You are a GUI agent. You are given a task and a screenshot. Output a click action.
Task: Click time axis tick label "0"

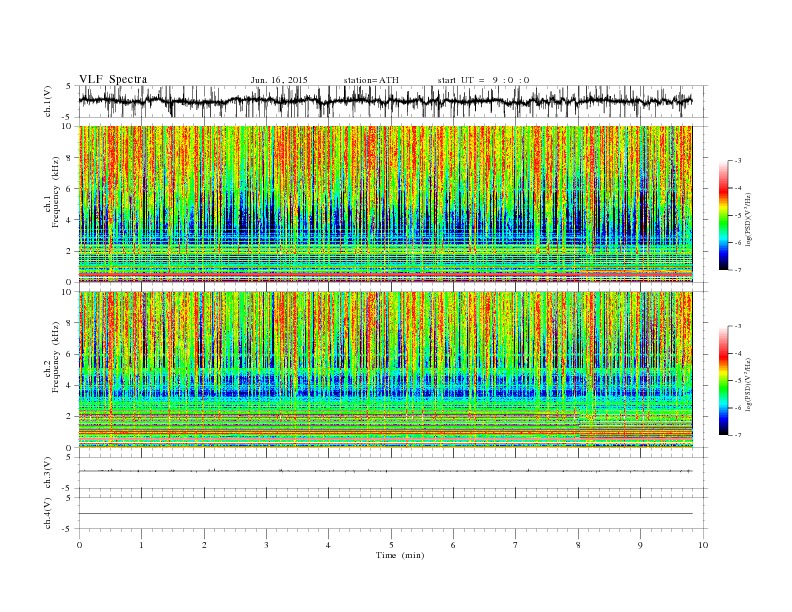pyautogui.click(x=79, y=545)
